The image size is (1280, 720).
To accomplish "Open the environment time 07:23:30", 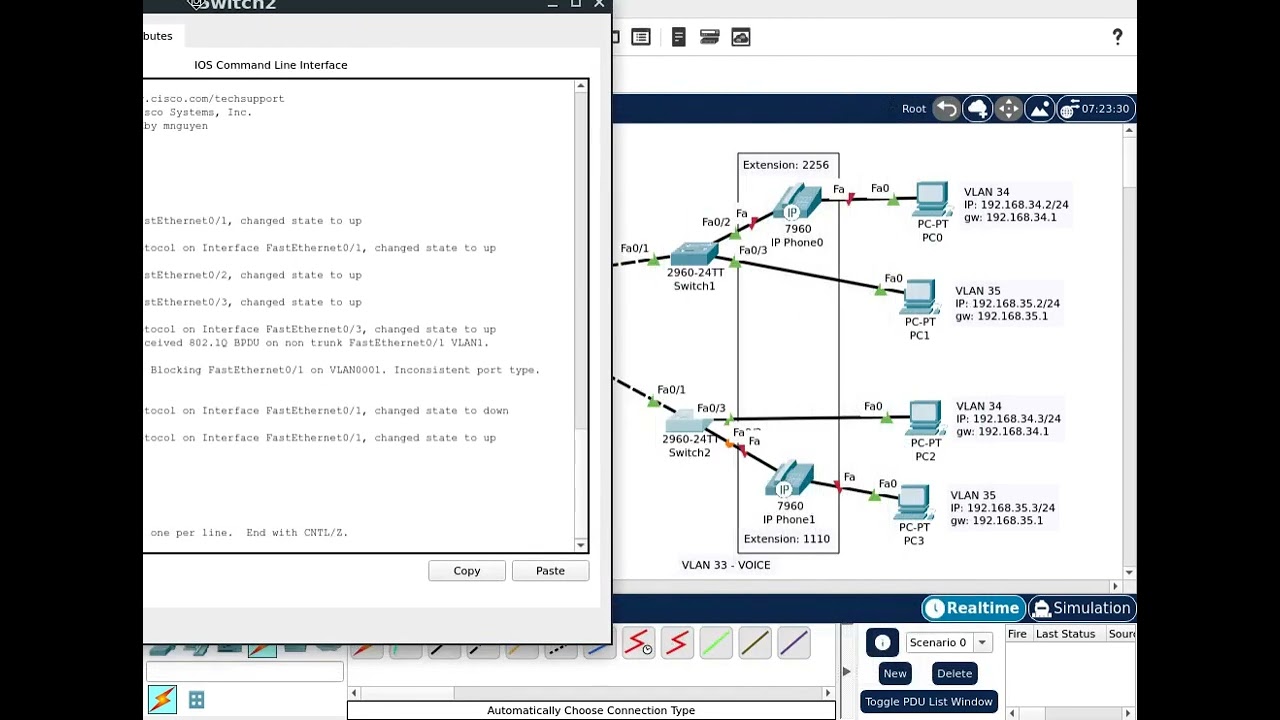I will pos(1095,109).
